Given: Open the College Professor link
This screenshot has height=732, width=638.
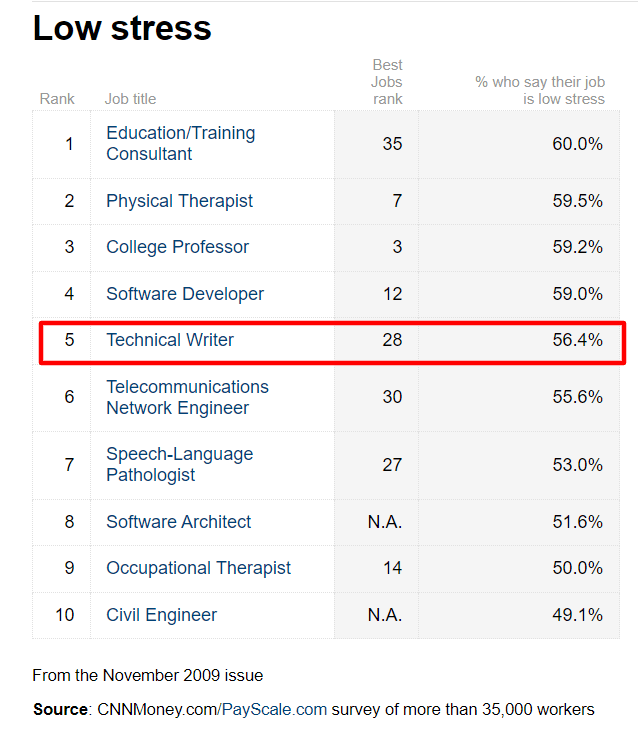Looking at the screenshot, I should tap(177, 247).
